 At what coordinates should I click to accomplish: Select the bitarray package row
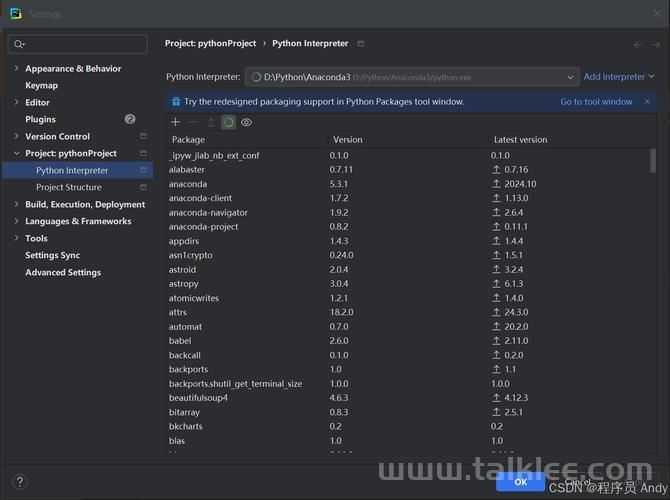point(408,412)
